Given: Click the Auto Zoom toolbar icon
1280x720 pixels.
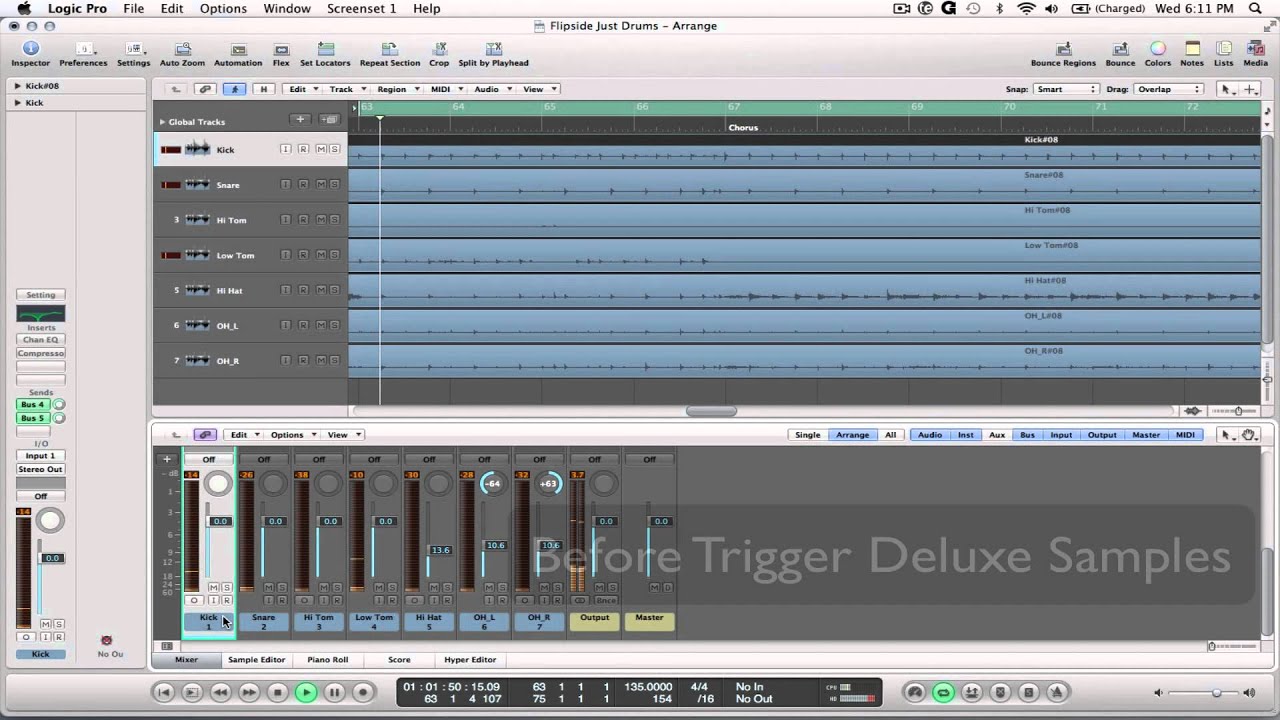Looking at the screenshot, I should [x=182, y=54].
